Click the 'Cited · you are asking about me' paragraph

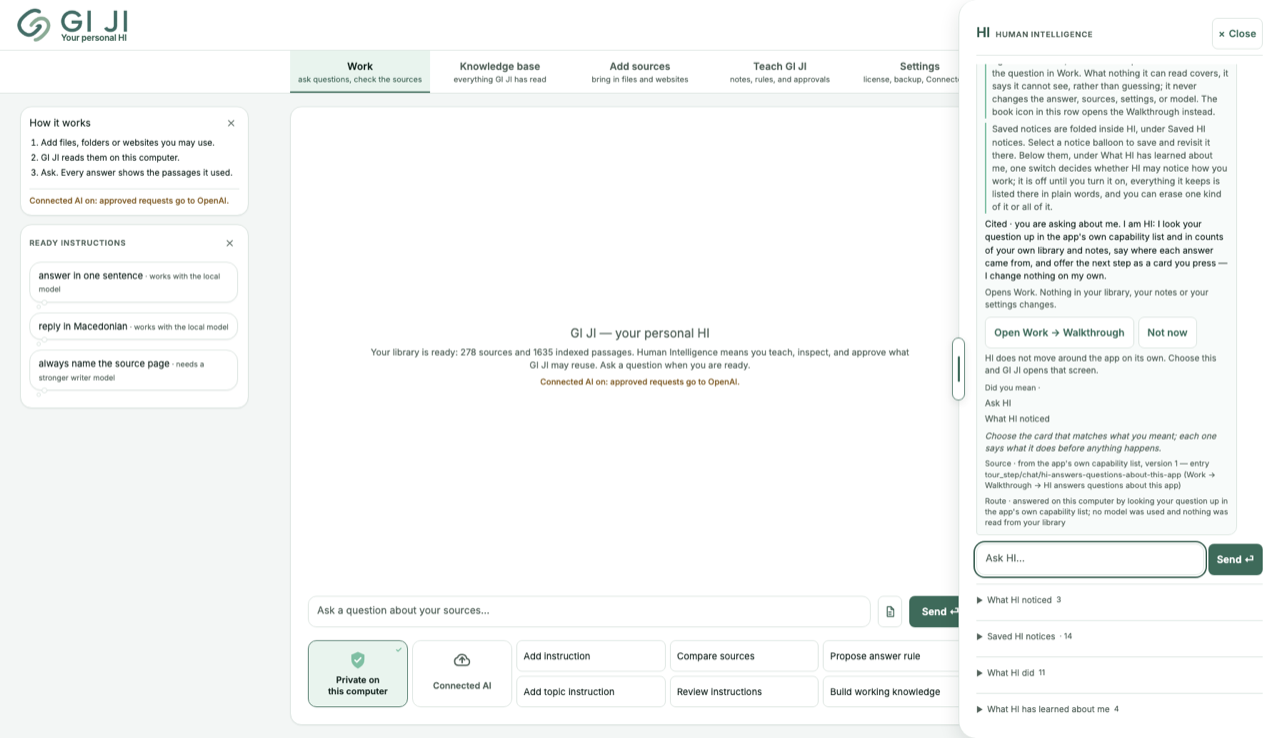[1106, 250]
